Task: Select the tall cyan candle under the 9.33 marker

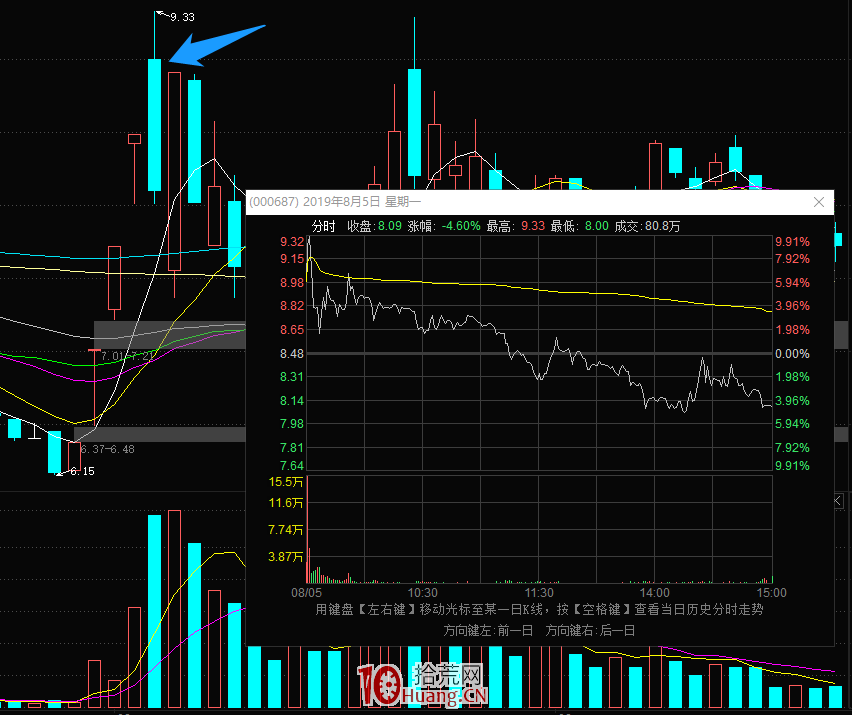Action: (154, 124)
